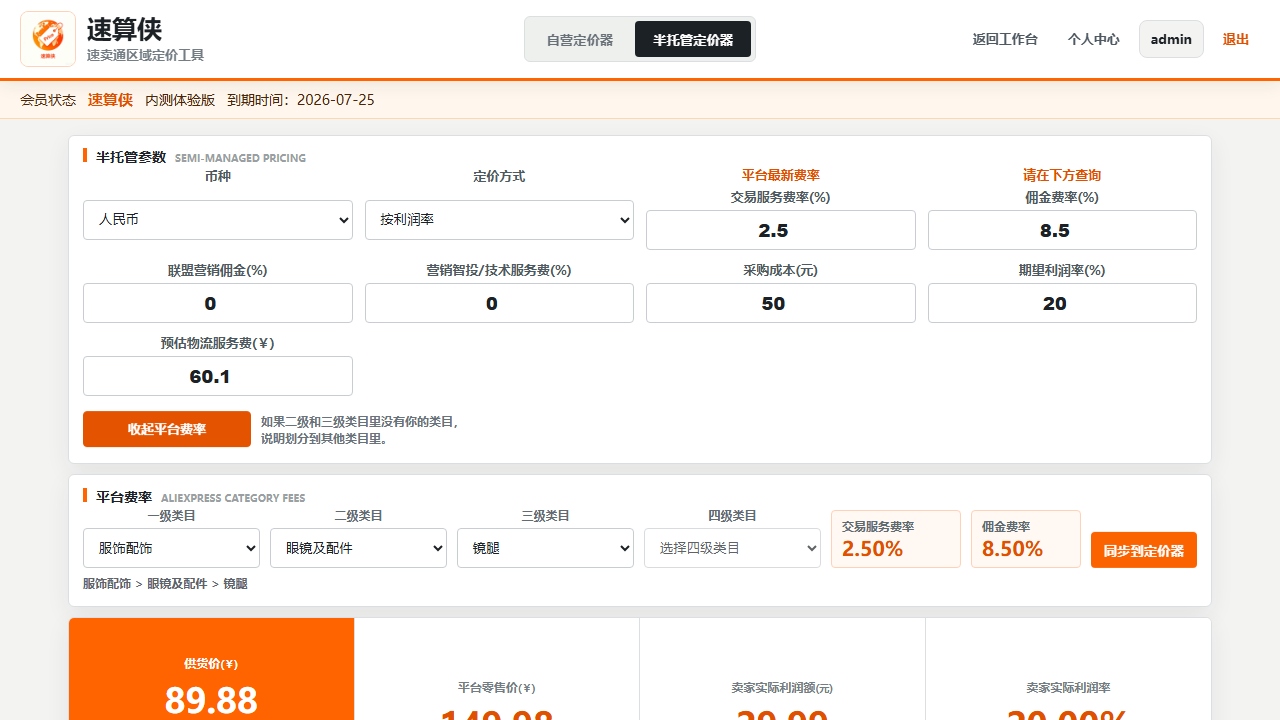Open the 币种 currency dropdown
The image size is (1280, 720).
pyautogui.click(x=218, y=220)
